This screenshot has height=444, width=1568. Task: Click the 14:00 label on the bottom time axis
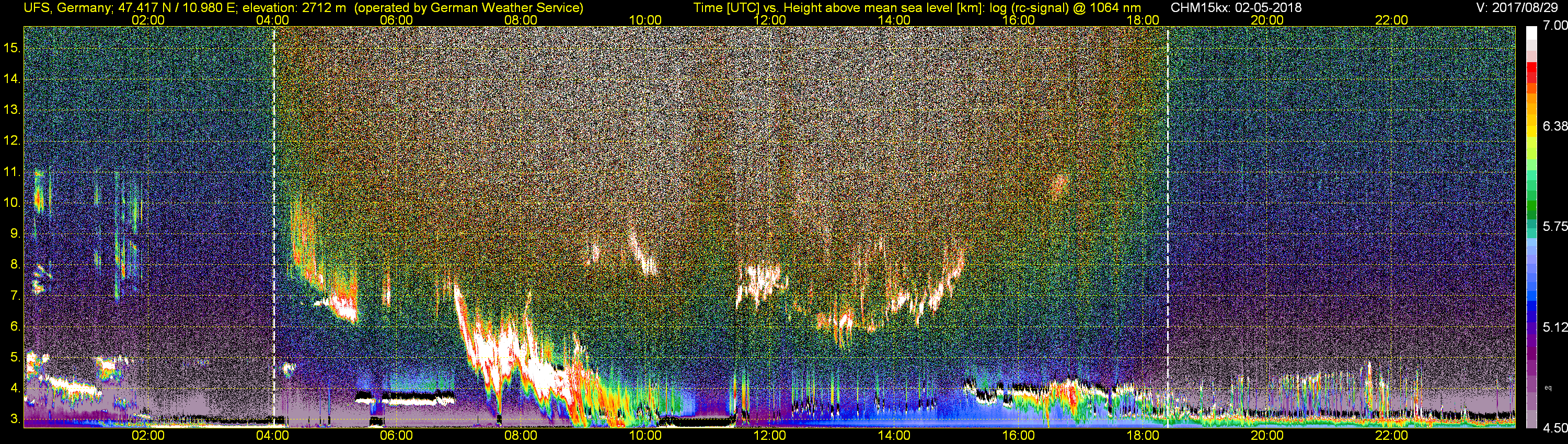click(x=894, y=436)
